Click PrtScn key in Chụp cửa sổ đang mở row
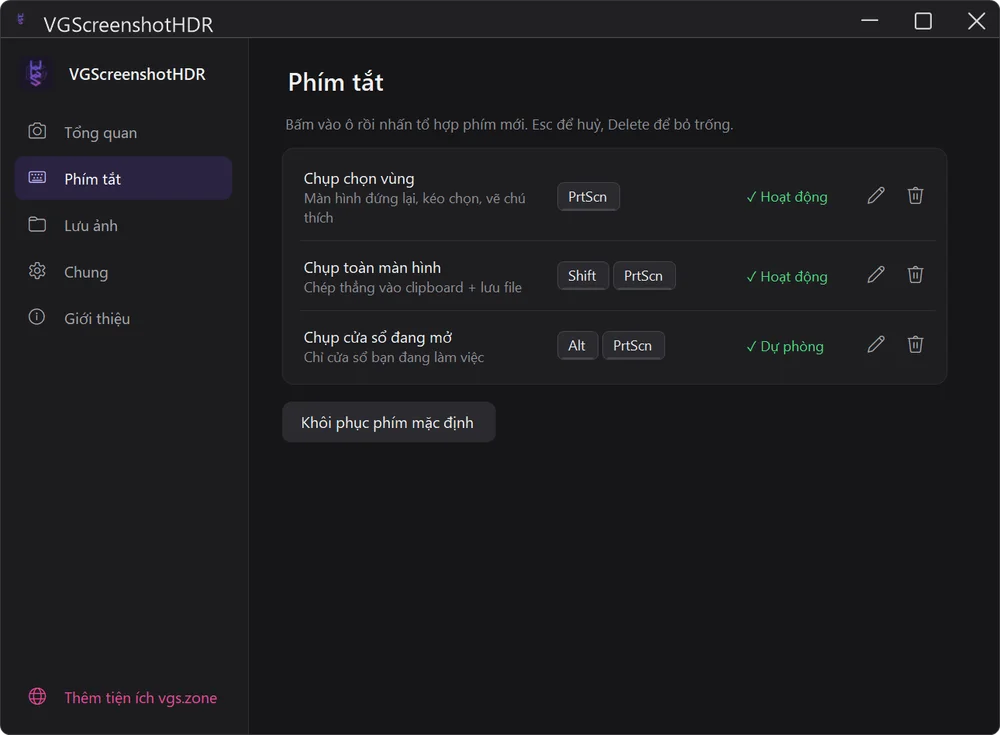1000x735 pixels. click(x=633, y=345)
